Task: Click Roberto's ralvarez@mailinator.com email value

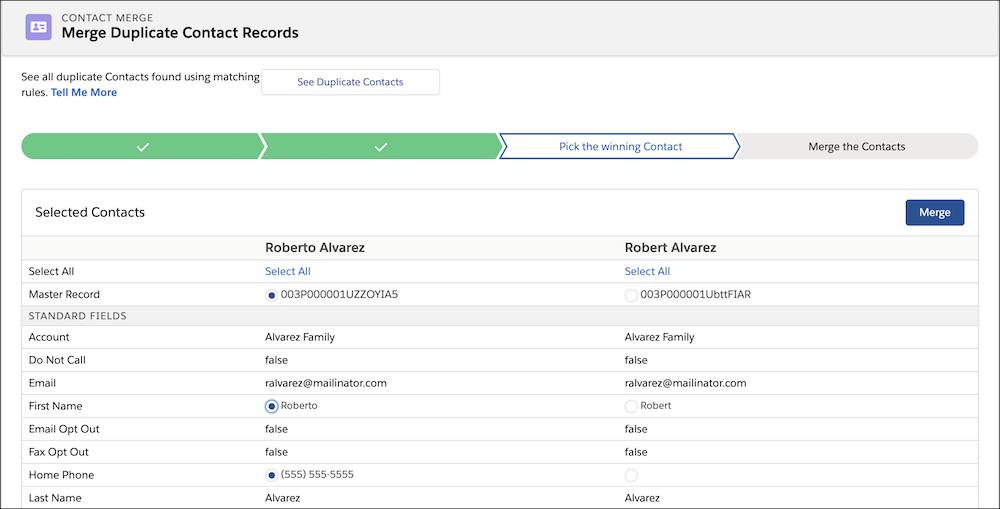Action: click(326, 383)
